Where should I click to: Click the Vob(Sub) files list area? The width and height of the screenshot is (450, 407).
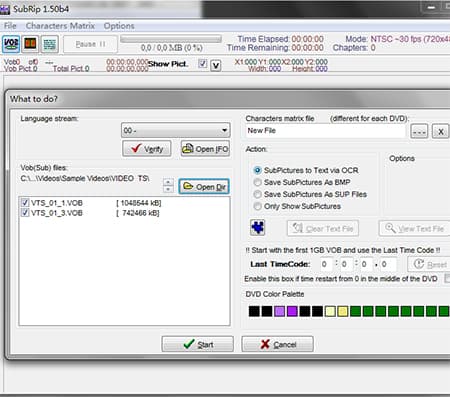click(124, 261)
